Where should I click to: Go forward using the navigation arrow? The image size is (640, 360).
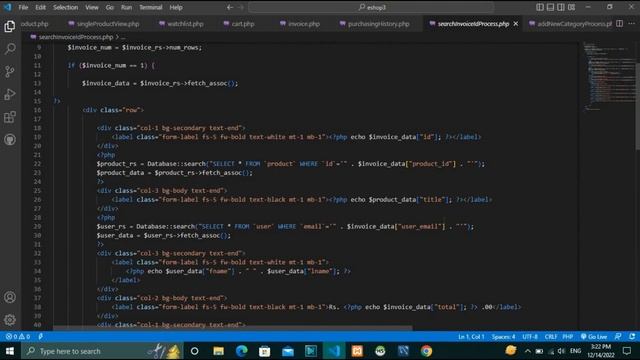pos(241,7)
